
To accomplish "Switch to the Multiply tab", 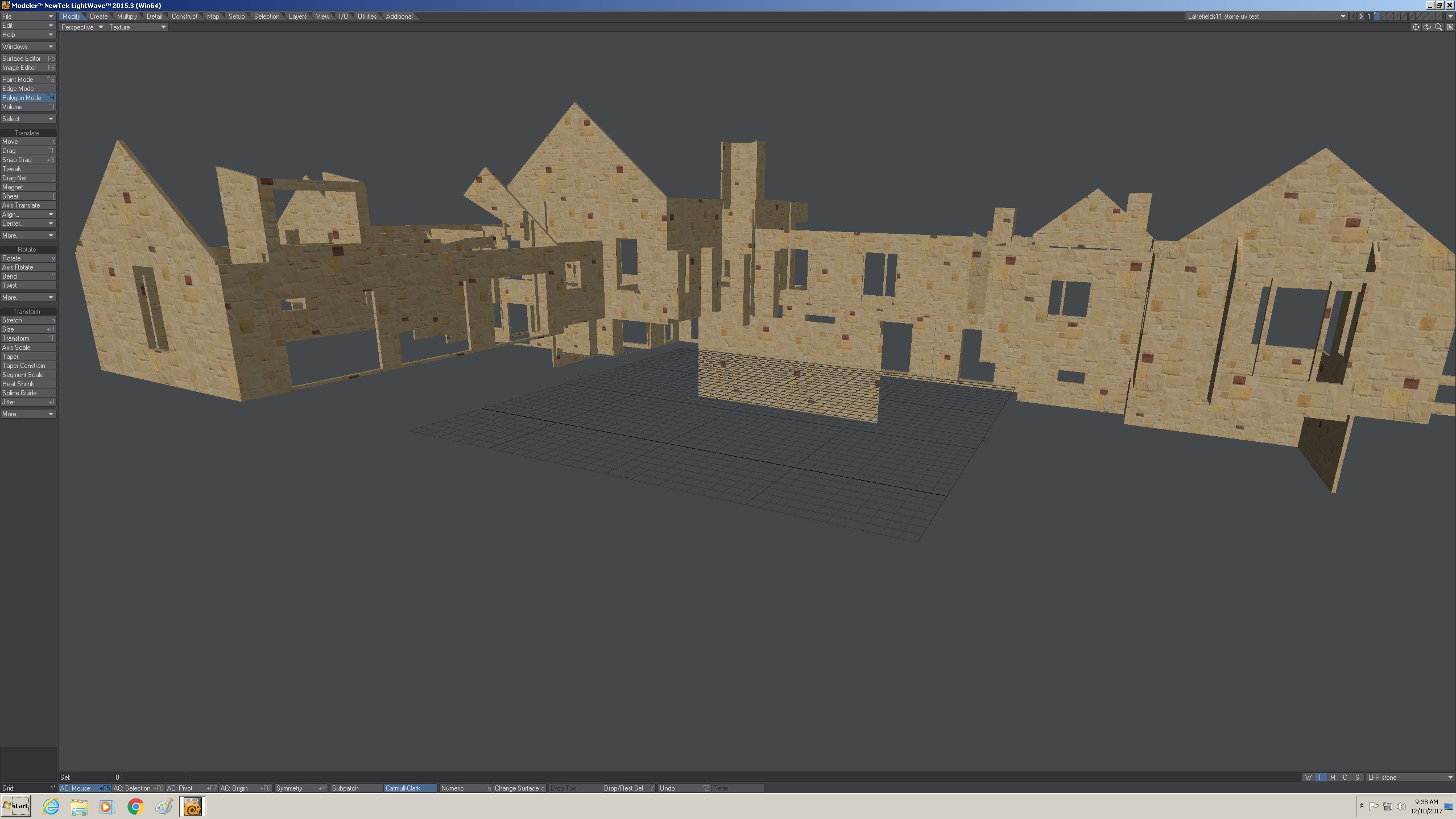I will tap(127, 16).
